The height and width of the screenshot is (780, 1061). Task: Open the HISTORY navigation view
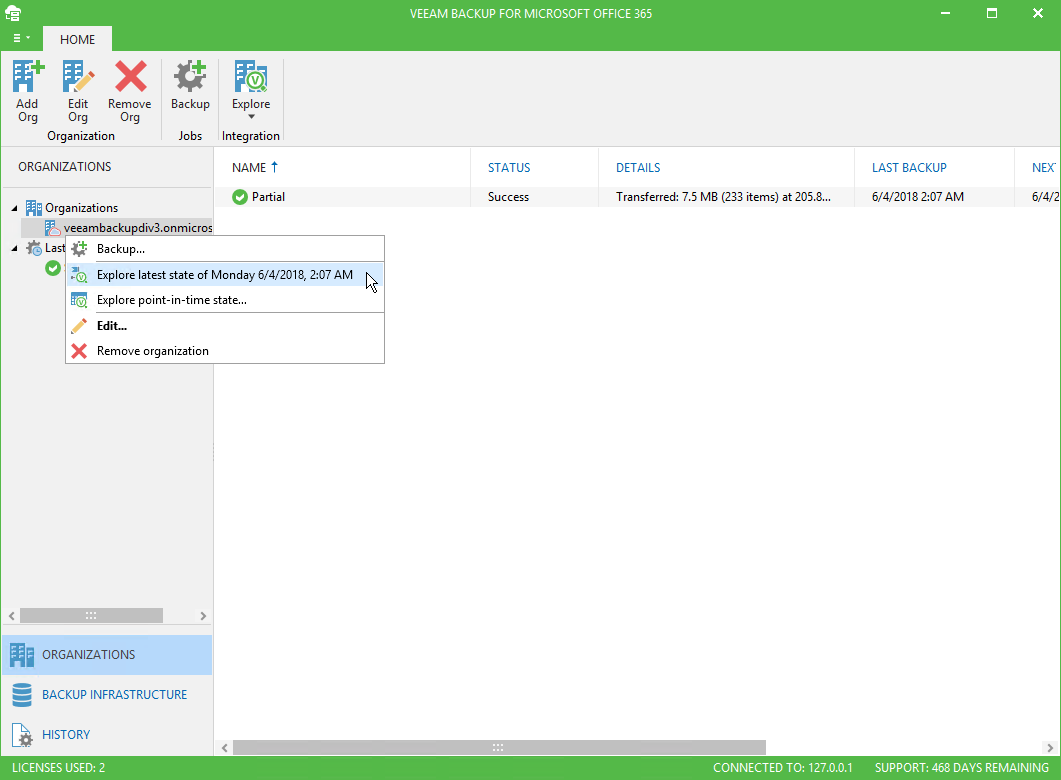tap(107, 735)
